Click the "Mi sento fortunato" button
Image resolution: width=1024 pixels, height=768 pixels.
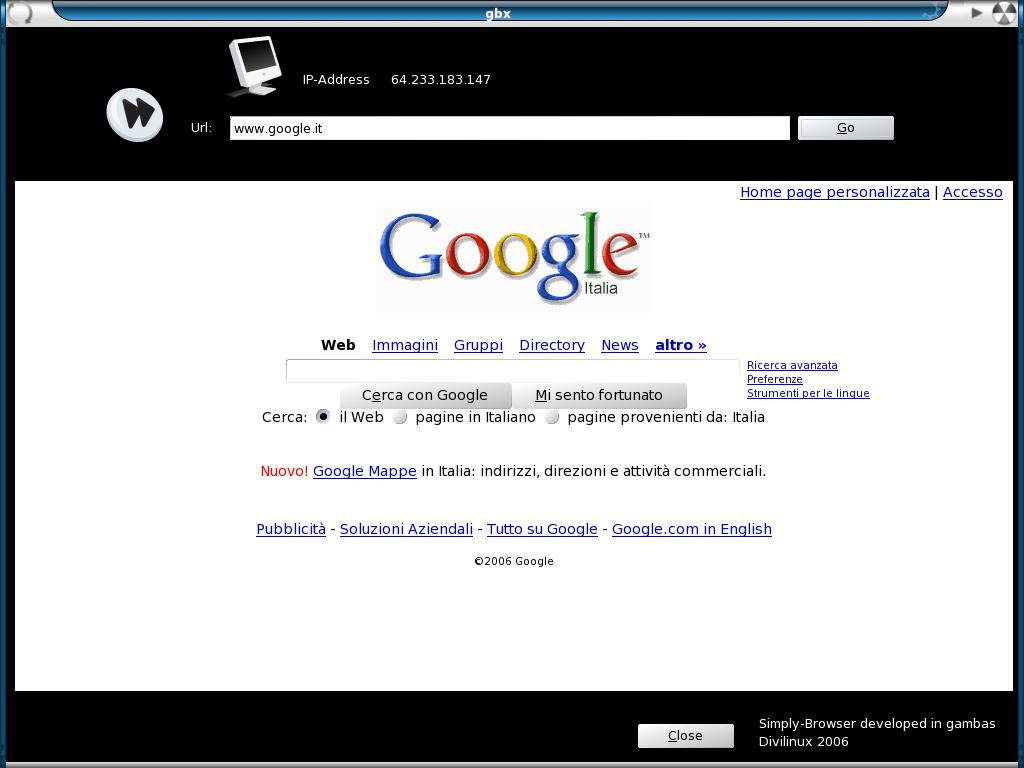click(x=599, y=395)
